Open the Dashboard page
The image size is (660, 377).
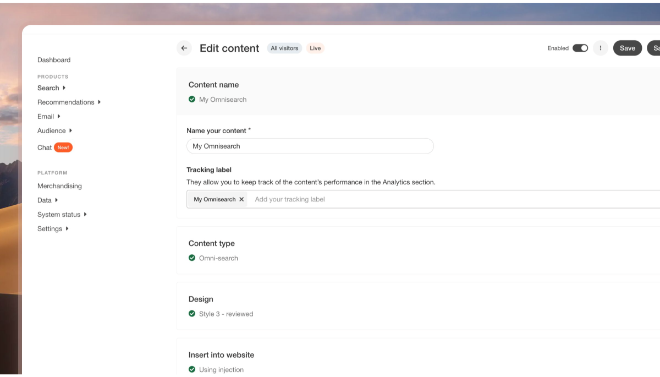click(54, 60)
